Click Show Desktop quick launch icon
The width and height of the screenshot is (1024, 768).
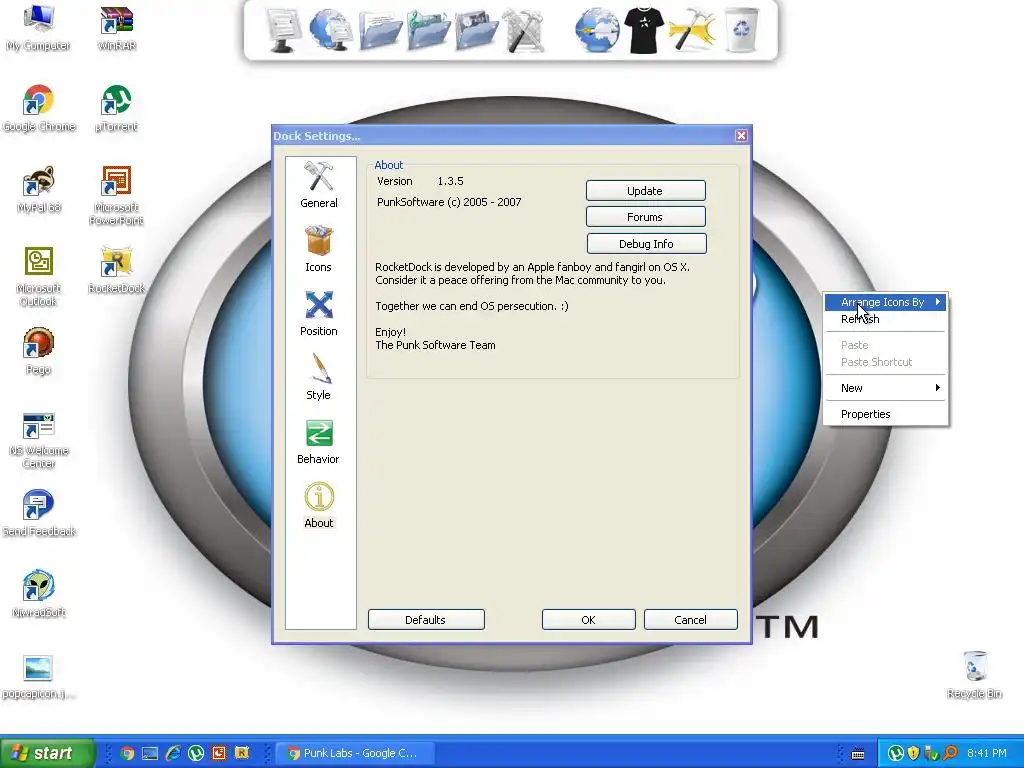(x=150, y=753)
